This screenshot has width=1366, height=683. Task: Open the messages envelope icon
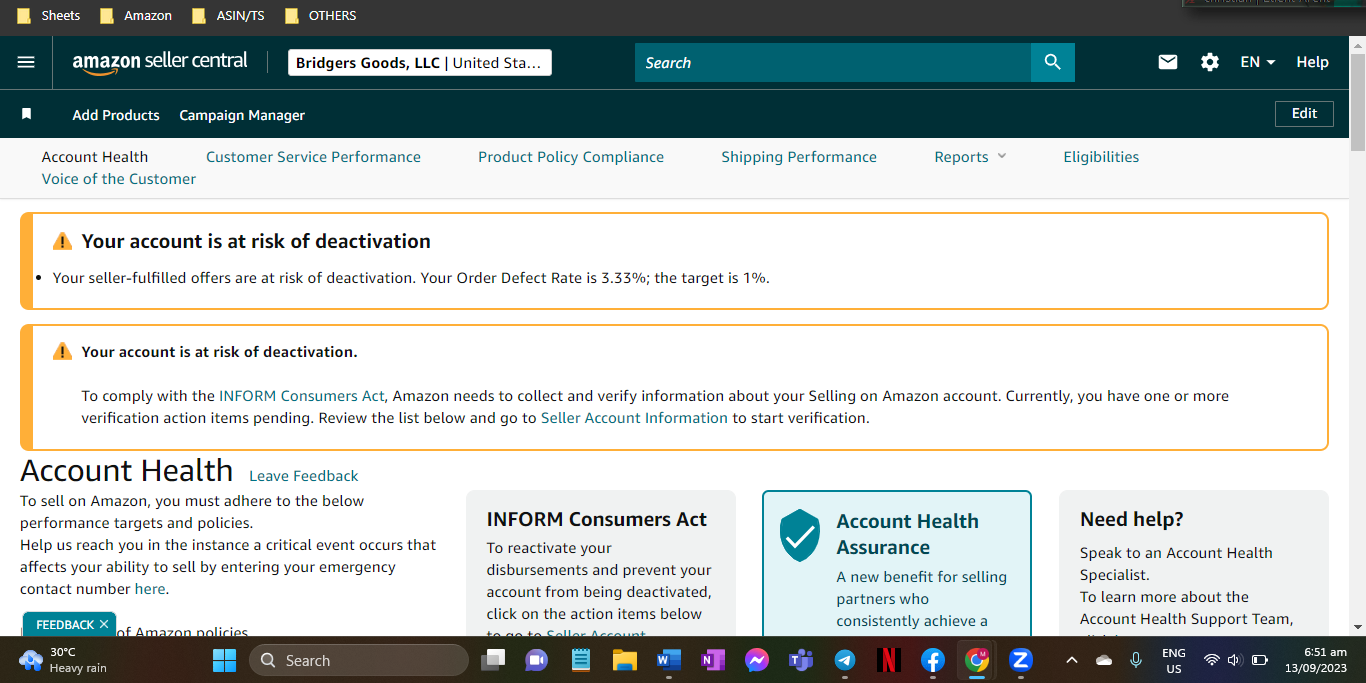pyautogui.click(x=1168, y=62)
